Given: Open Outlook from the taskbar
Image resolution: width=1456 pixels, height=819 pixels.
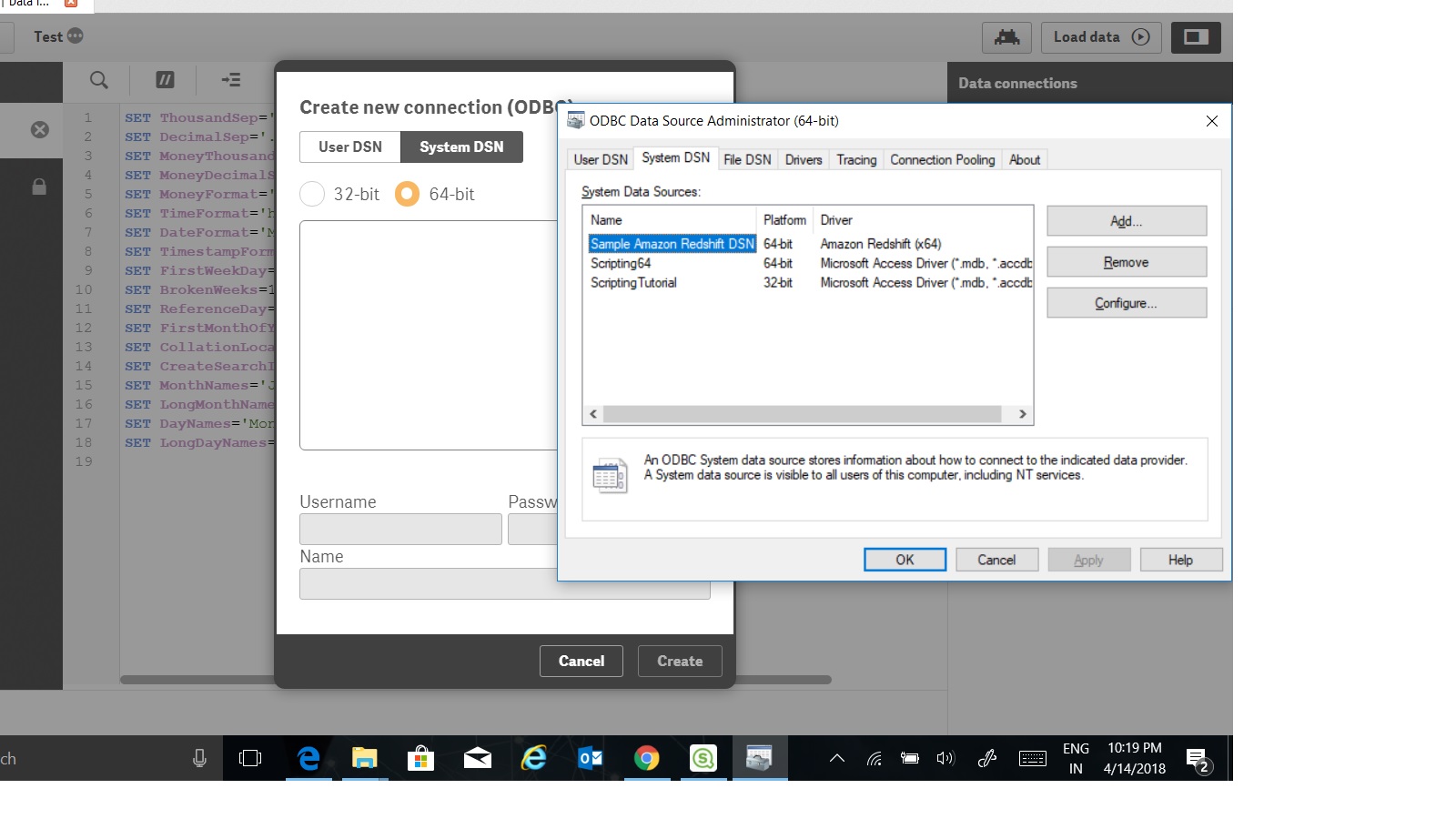Looking at the screenshot, I should click(x=590, y=758).
